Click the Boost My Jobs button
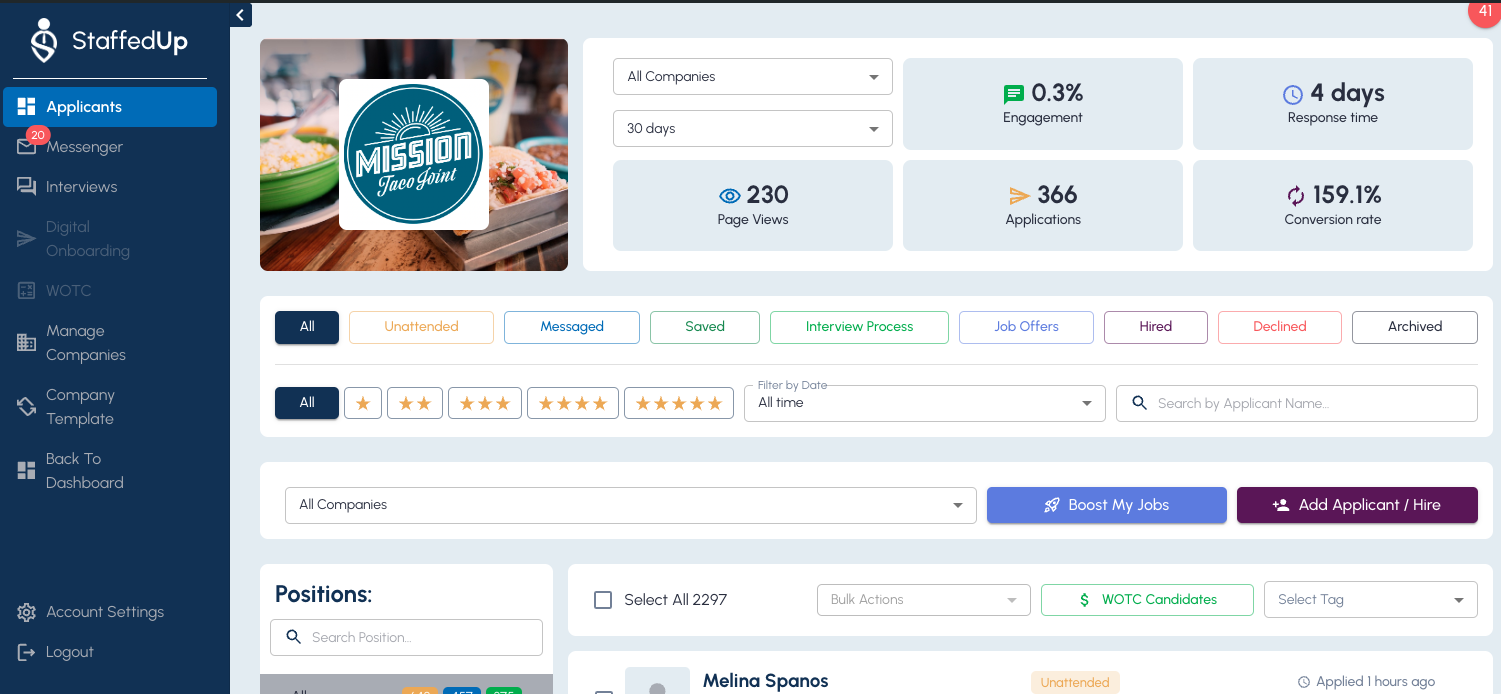1501x694 pixels. [x=1106, y=505]
